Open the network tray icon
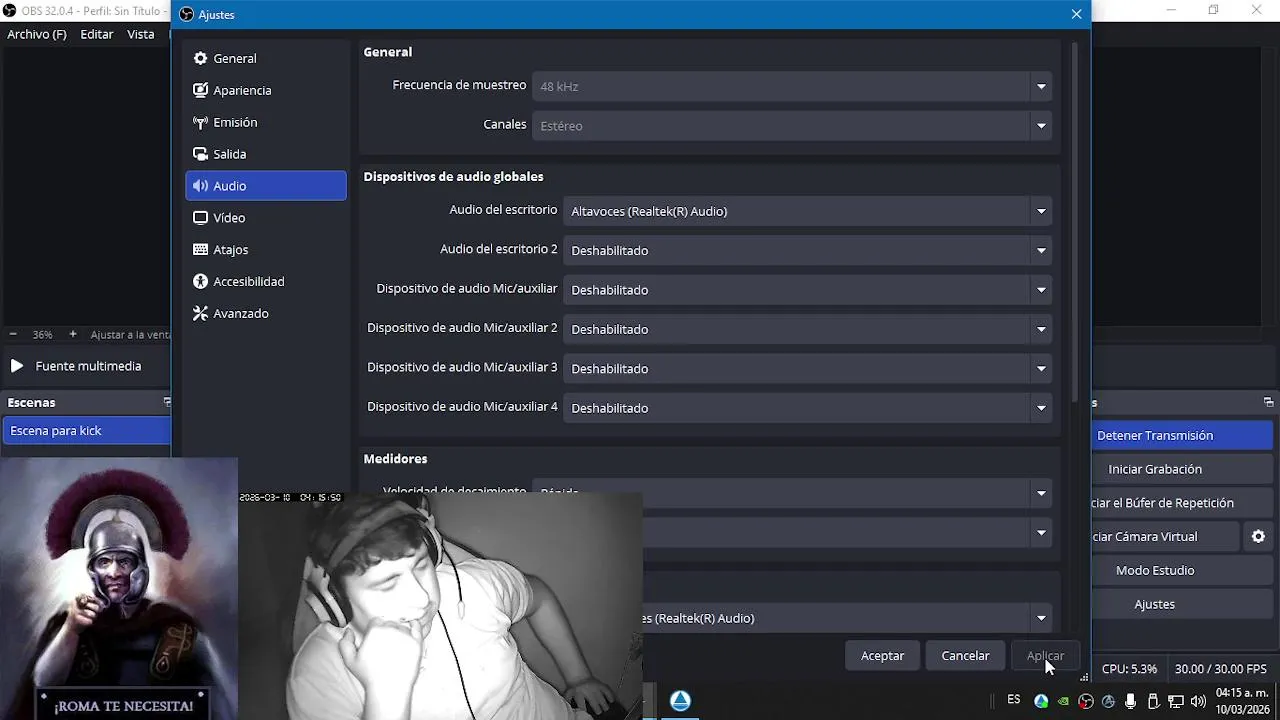1280x720 pixels. pos(1176,702)
